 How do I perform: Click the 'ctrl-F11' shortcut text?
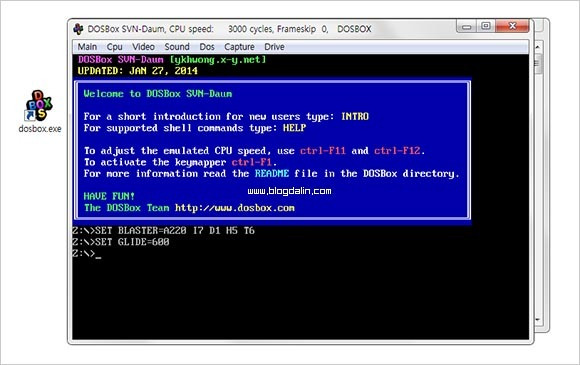tap(323, 151)
